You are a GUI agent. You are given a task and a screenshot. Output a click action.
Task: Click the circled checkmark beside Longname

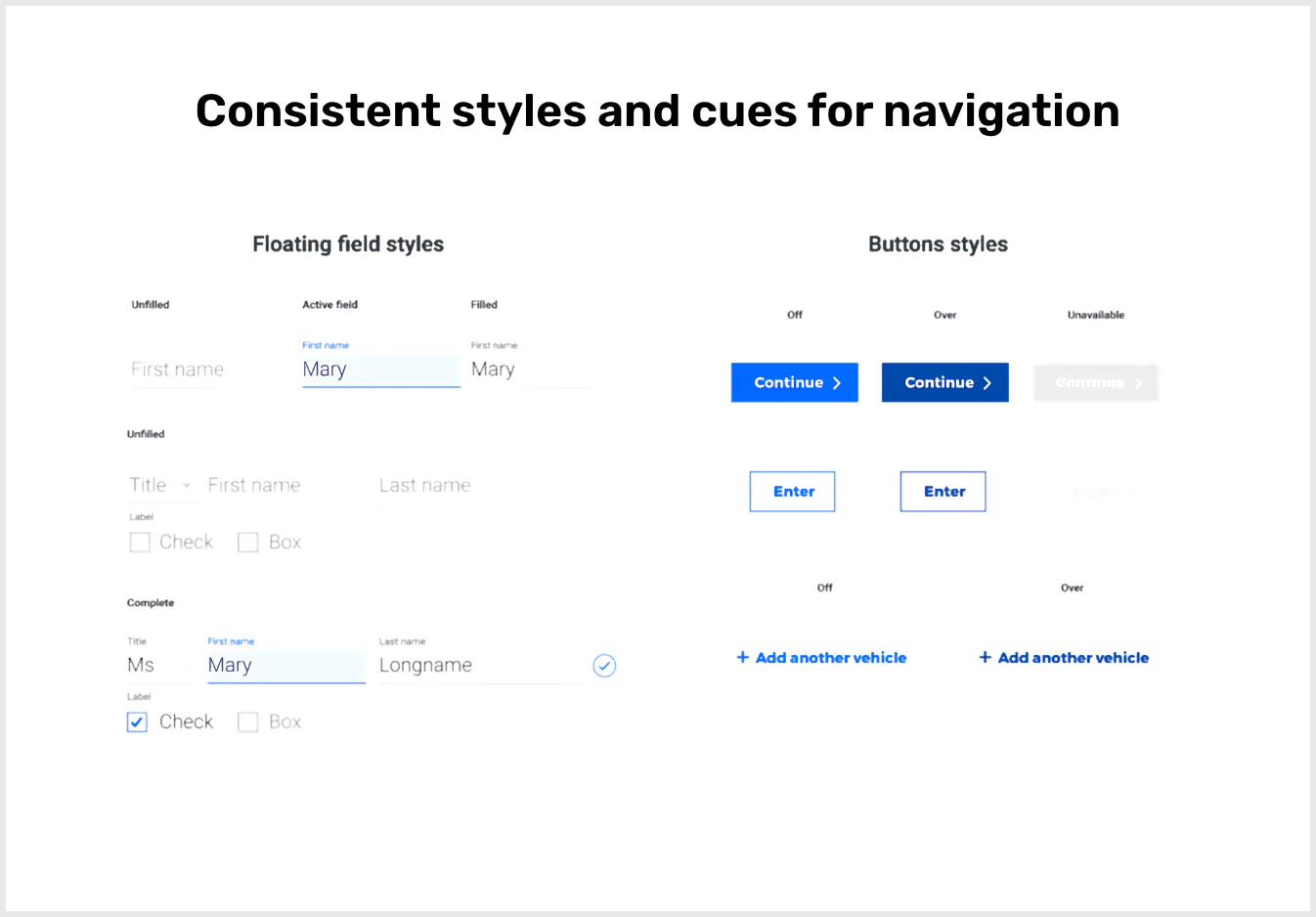(x=604, y=666)
